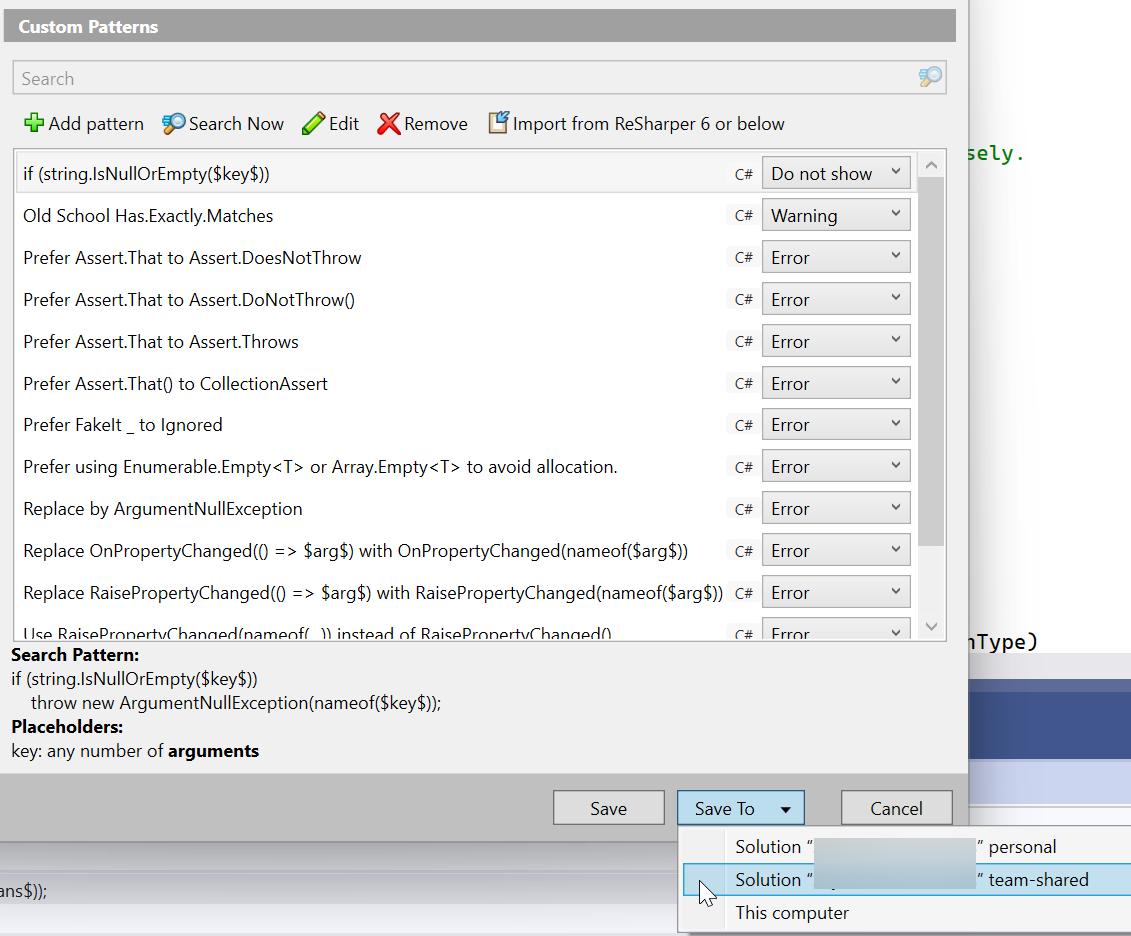Click the green plus Add pattern icon
The image size is (1131, 936).
click(34, 123)
